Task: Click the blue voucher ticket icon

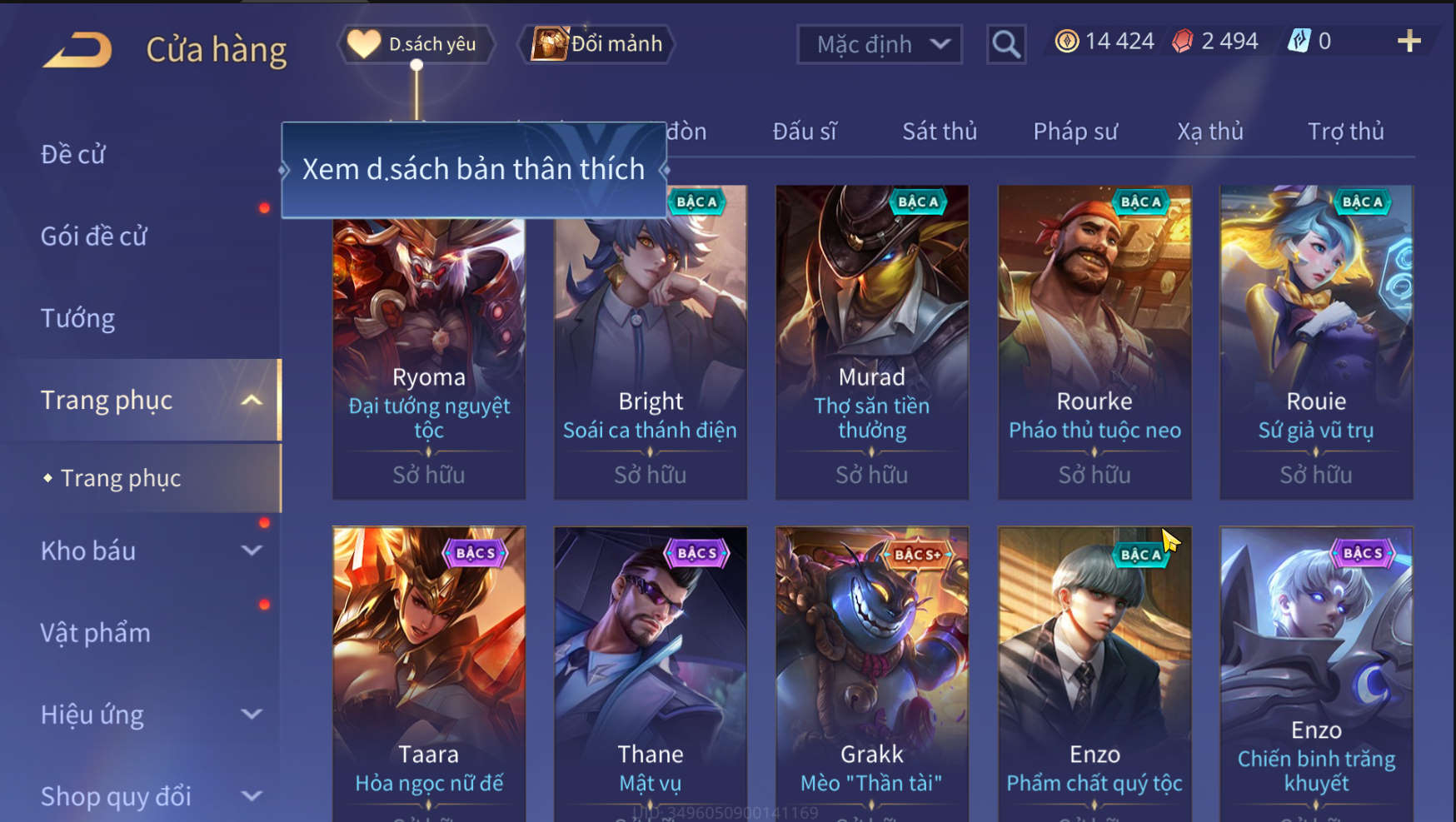Action: pyautogui.click(x=1299, y=41)
